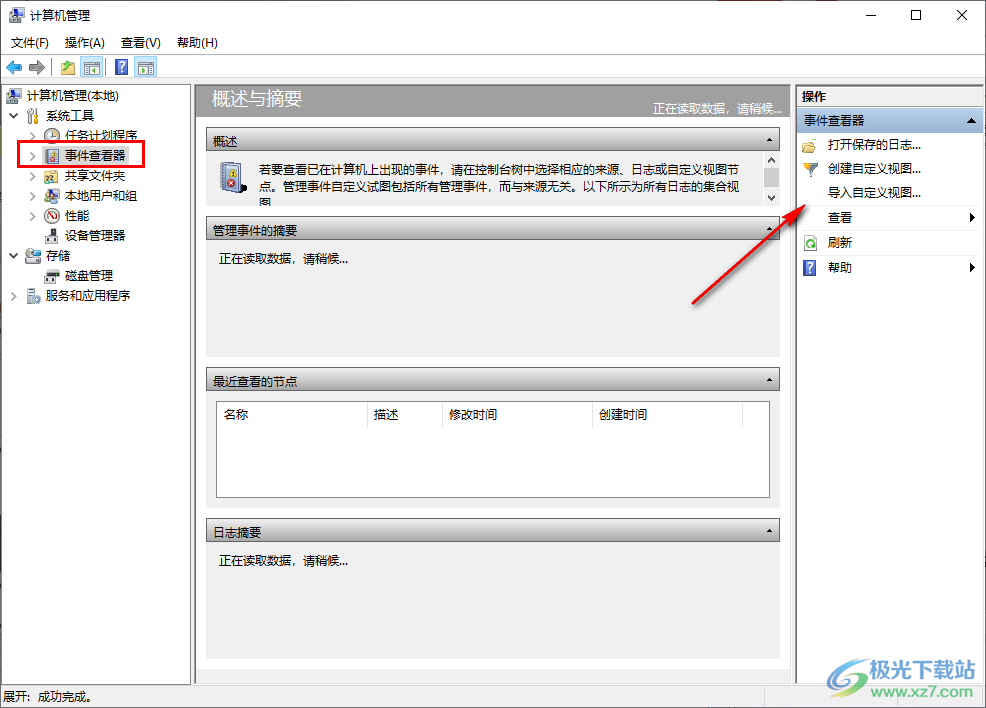Image resolution: width=986 pixels, height=708 pixels.
Task: Select 磁盘管理 in the tree
Action: click(89, 276)
